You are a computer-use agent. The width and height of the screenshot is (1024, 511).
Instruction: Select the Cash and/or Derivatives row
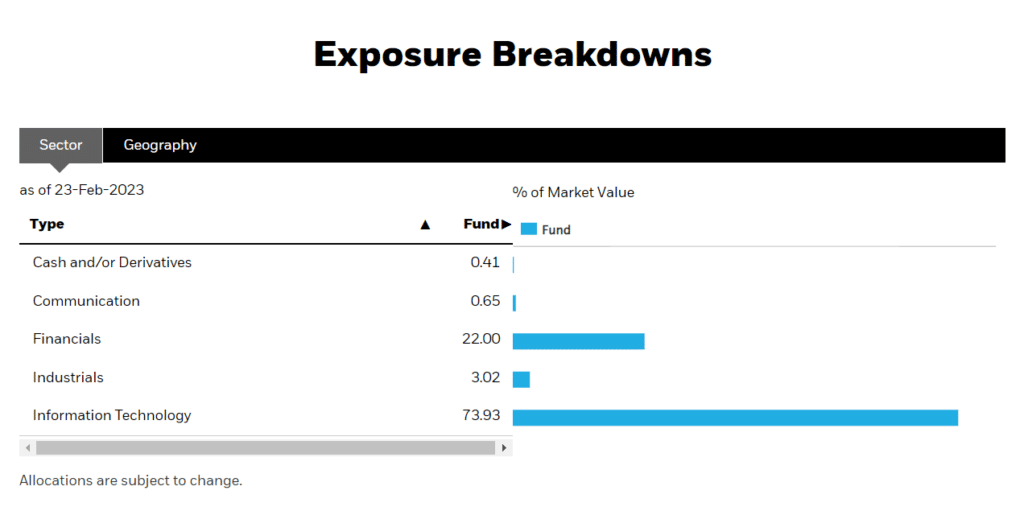point(266,263)
